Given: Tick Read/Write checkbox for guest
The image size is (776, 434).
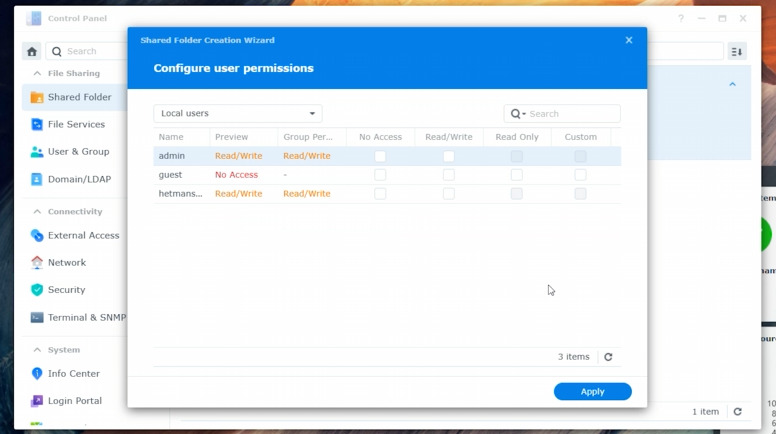Looking at the screenshot, I should (x=448, y=175).
